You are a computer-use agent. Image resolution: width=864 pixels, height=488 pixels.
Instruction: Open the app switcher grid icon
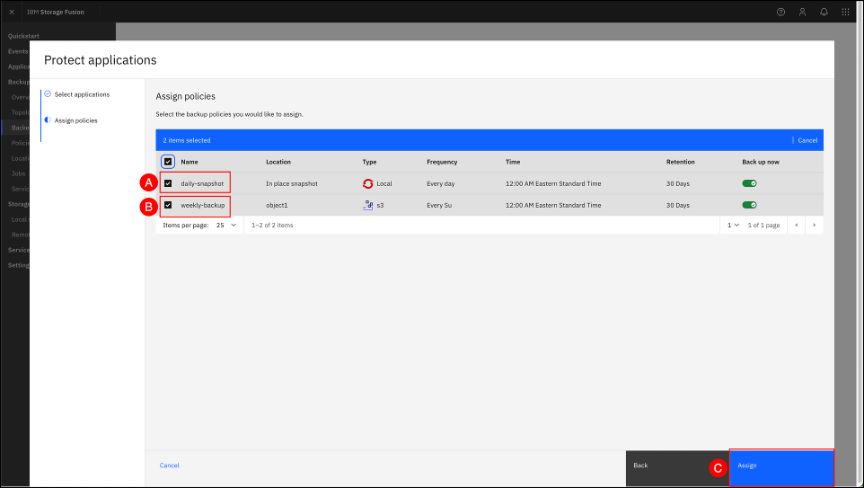[846, 11]
